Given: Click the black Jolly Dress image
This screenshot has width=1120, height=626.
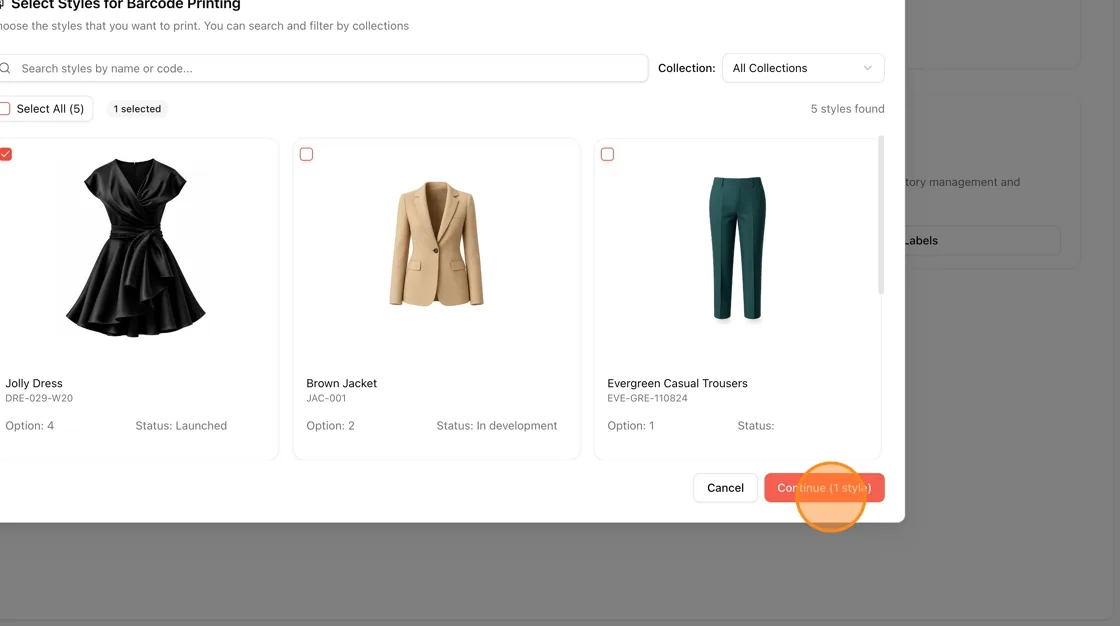Looking at the screenshot, I should pos(136,247).
